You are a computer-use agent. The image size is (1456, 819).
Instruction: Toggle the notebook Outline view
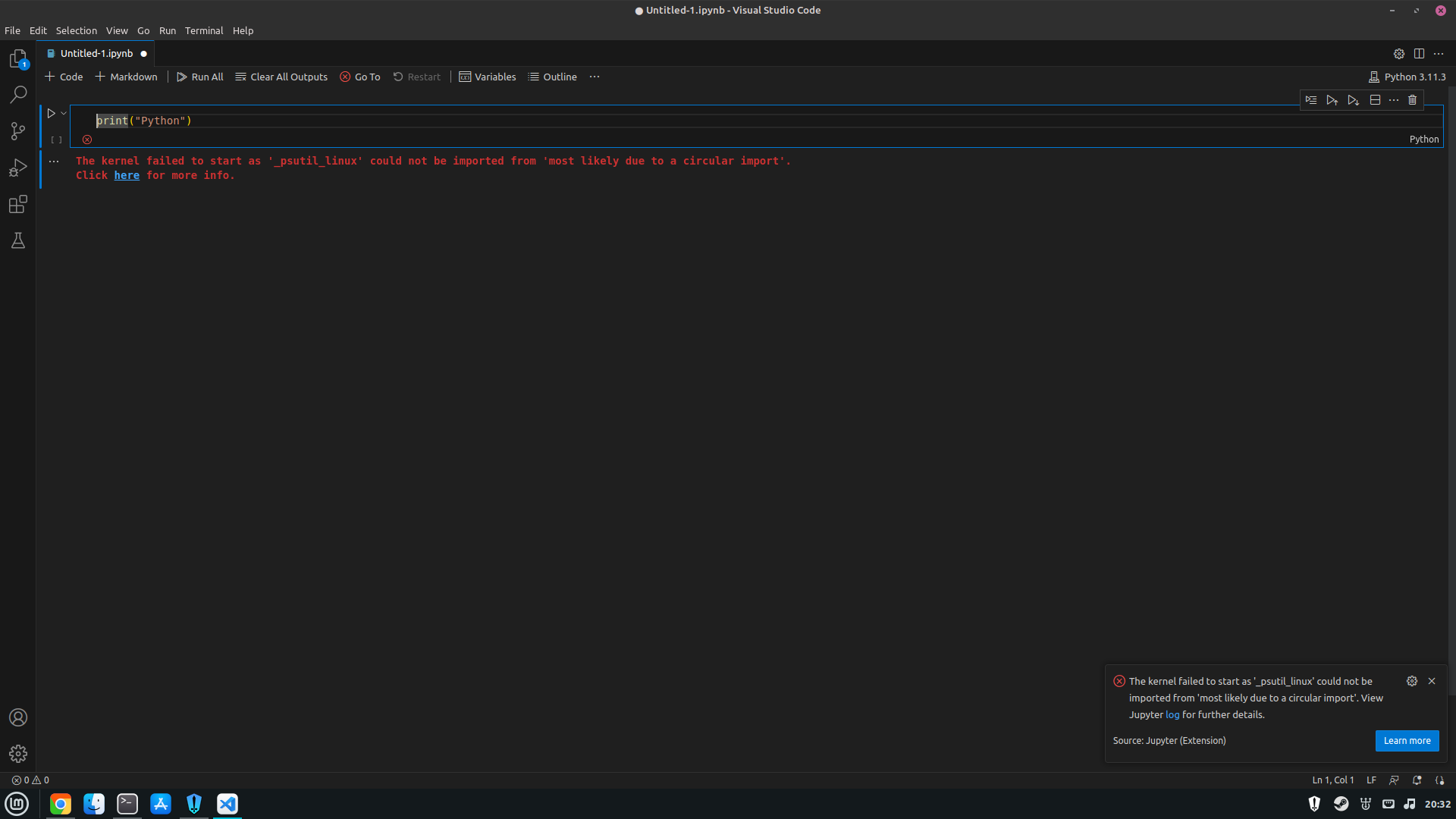pos(553,77)
